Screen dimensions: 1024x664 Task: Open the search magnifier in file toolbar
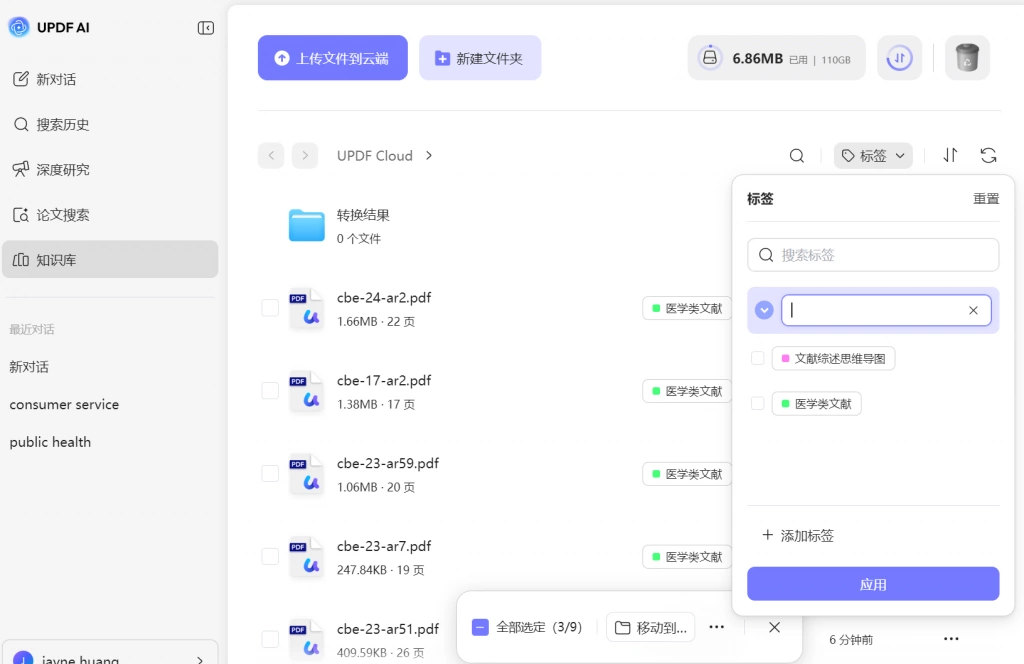coord(796,156)
